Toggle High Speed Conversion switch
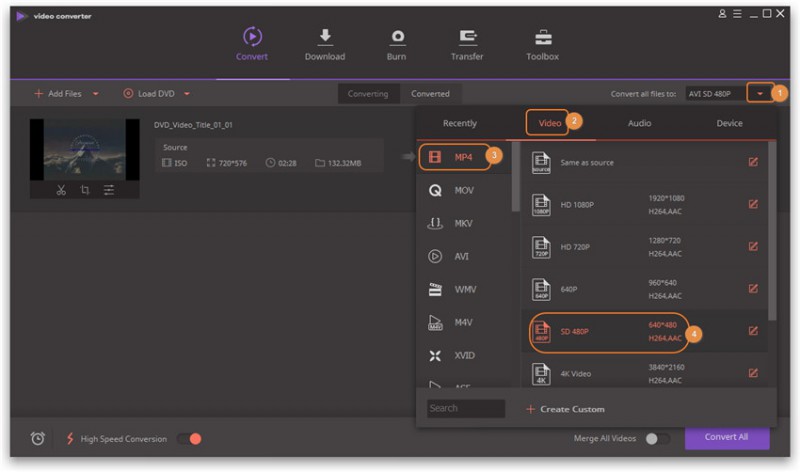 tap(189, 439)
